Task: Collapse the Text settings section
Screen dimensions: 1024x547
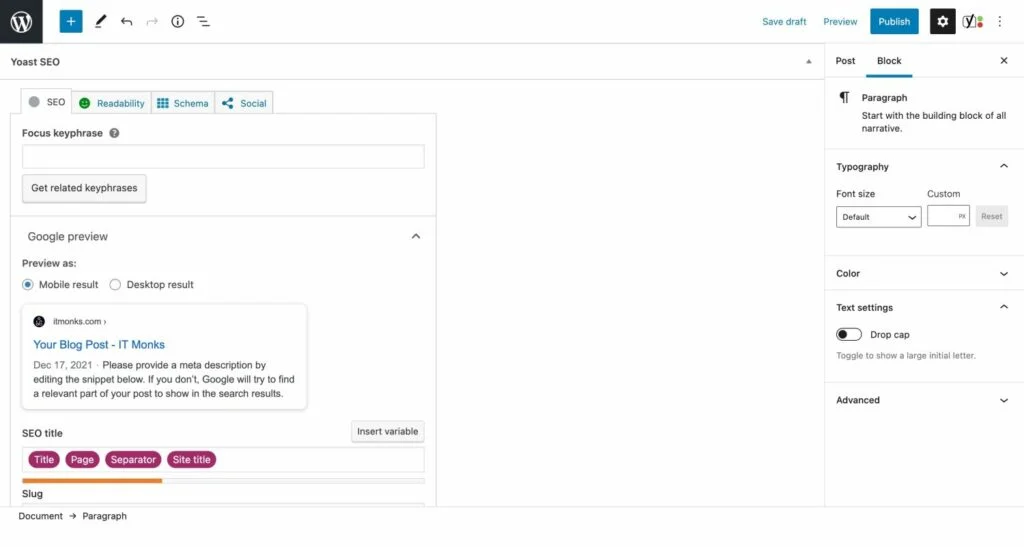Action: pyautogui.click(x=1004, y=307)
